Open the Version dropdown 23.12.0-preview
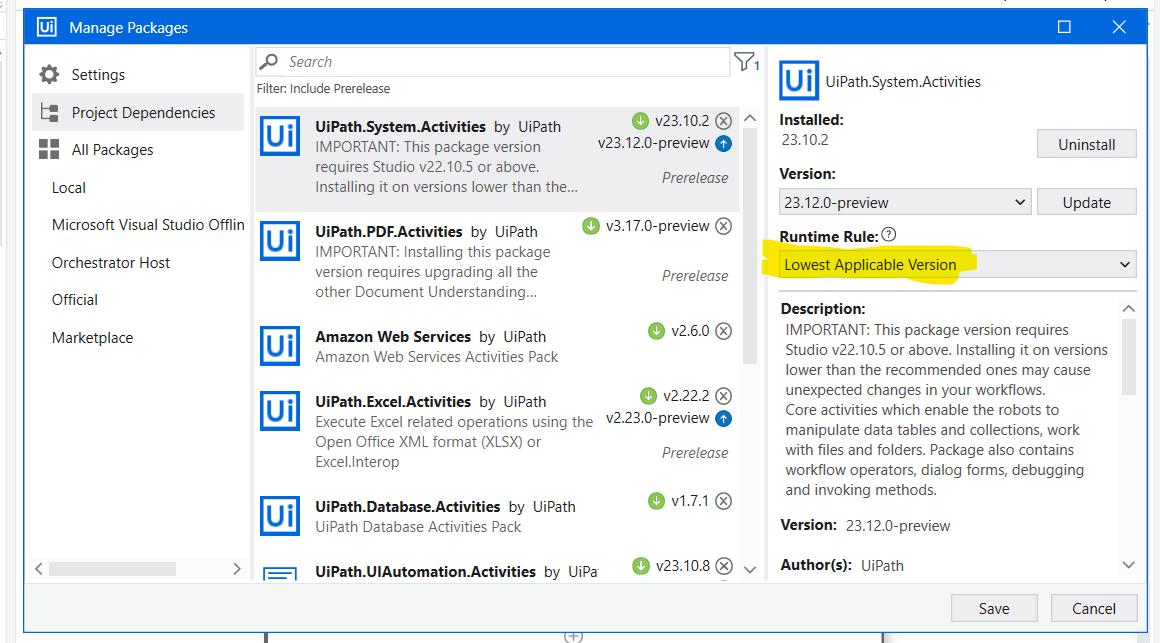Image resolution: width=1160 pixels, height=643 pixels. point(905,202)
